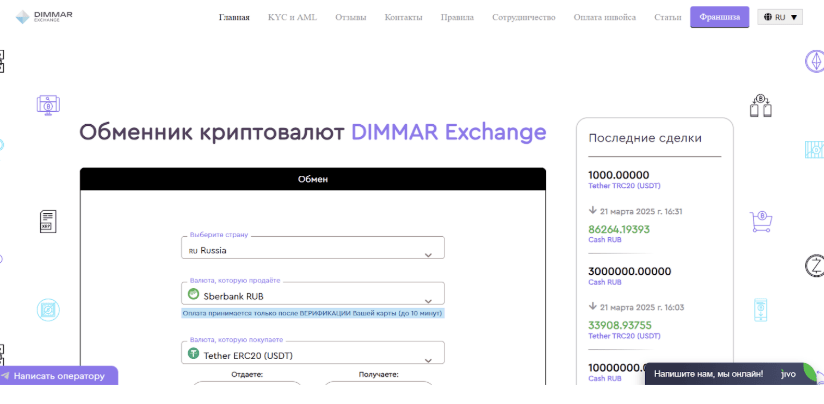Click the down arrow beside 21 марта 16:03

tap(593, 306)
